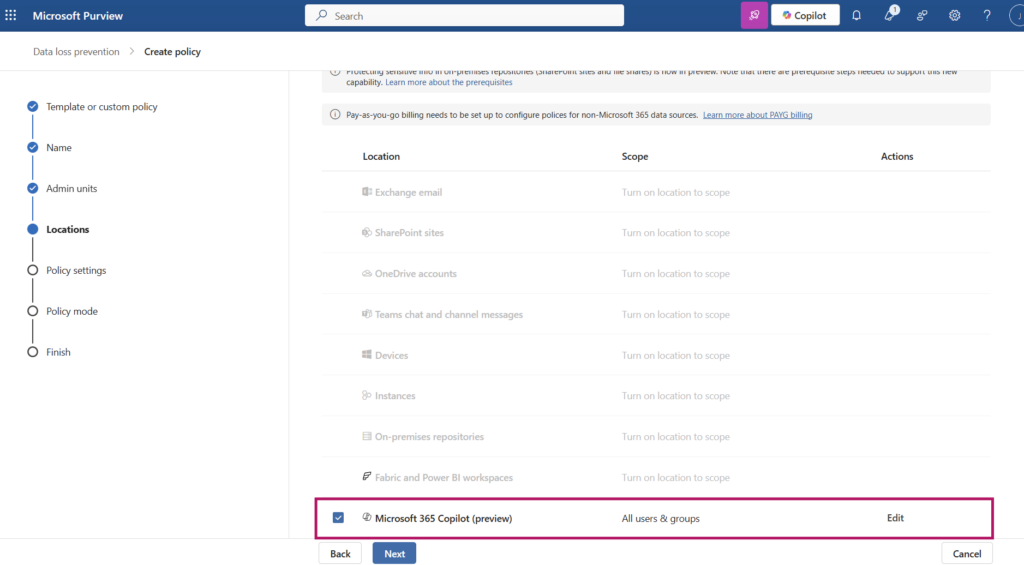Click the SharePoint sites location icon

click(367, 233)
